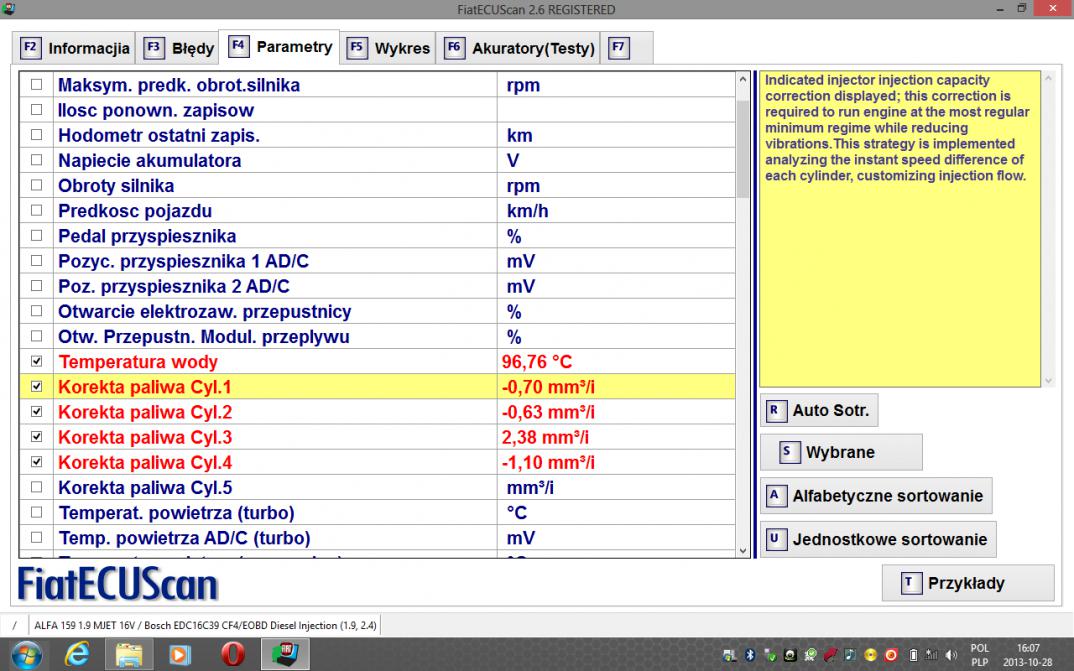Image resolution: width=1074 pixels, height=671 pixels.
Task: Enable the Otwarcie elektrozaw. przepustnicy checkbox
Action: [36, 311]
